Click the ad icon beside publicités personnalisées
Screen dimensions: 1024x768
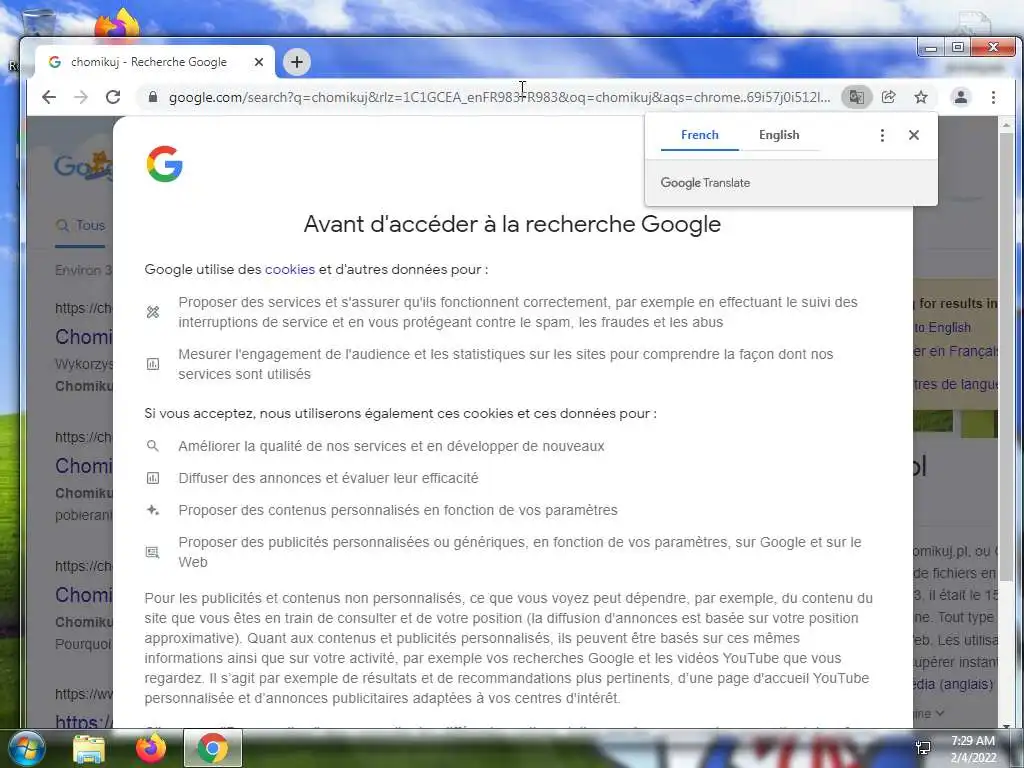153,552
